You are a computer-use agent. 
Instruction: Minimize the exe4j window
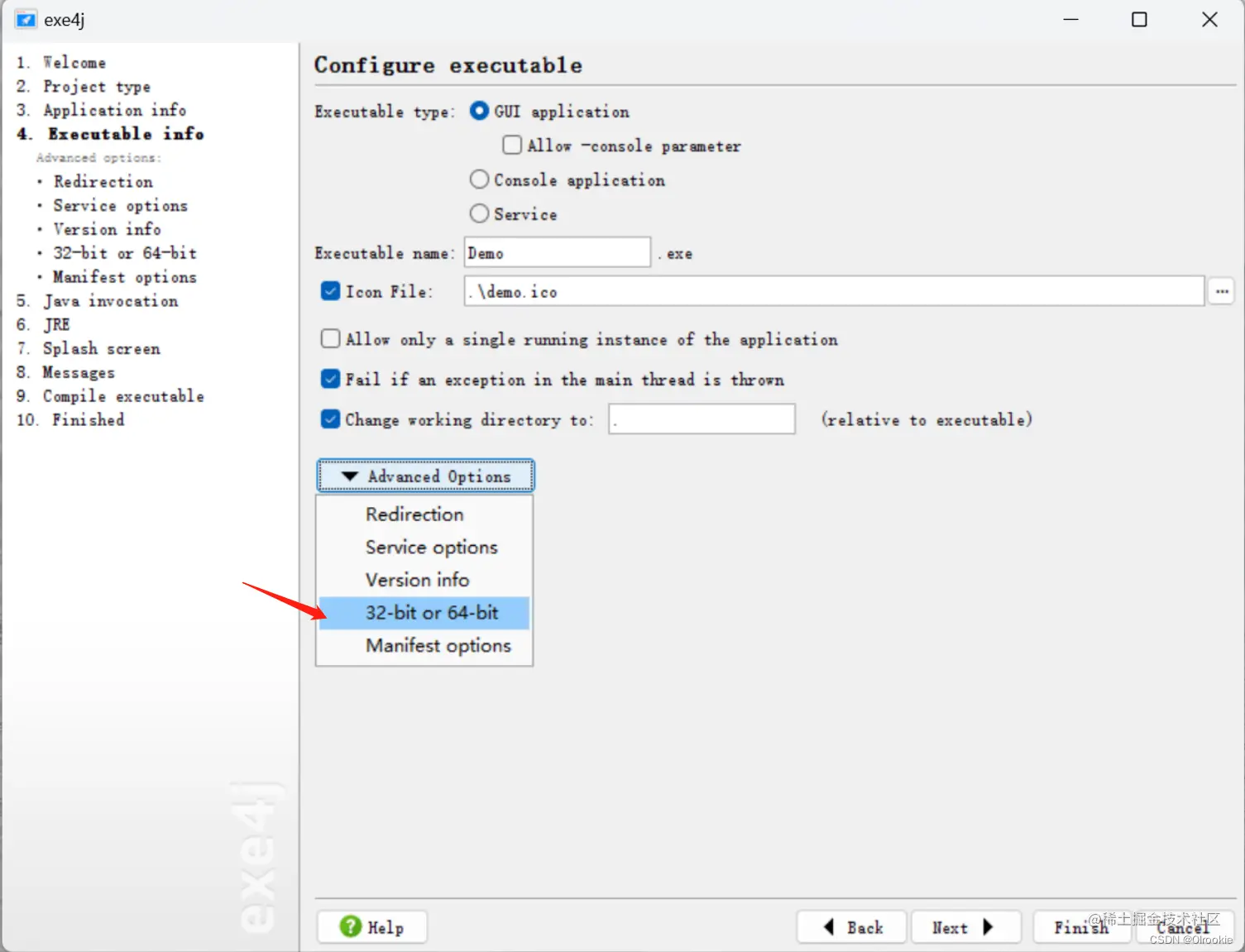[1070, 19]
